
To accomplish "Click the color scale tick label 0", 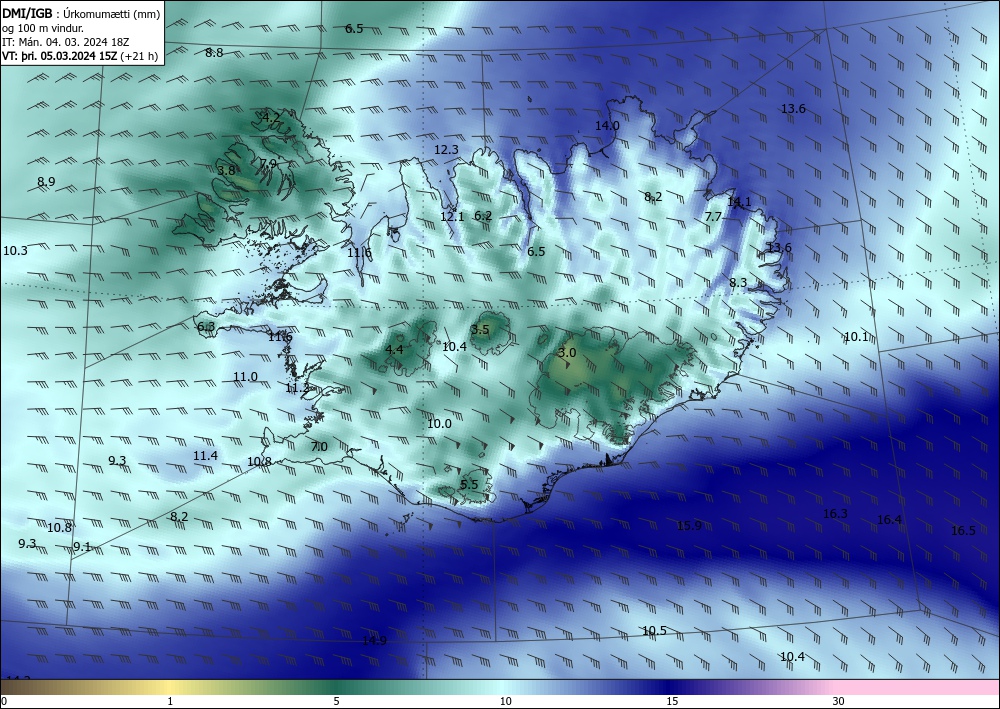I will 3,701.
